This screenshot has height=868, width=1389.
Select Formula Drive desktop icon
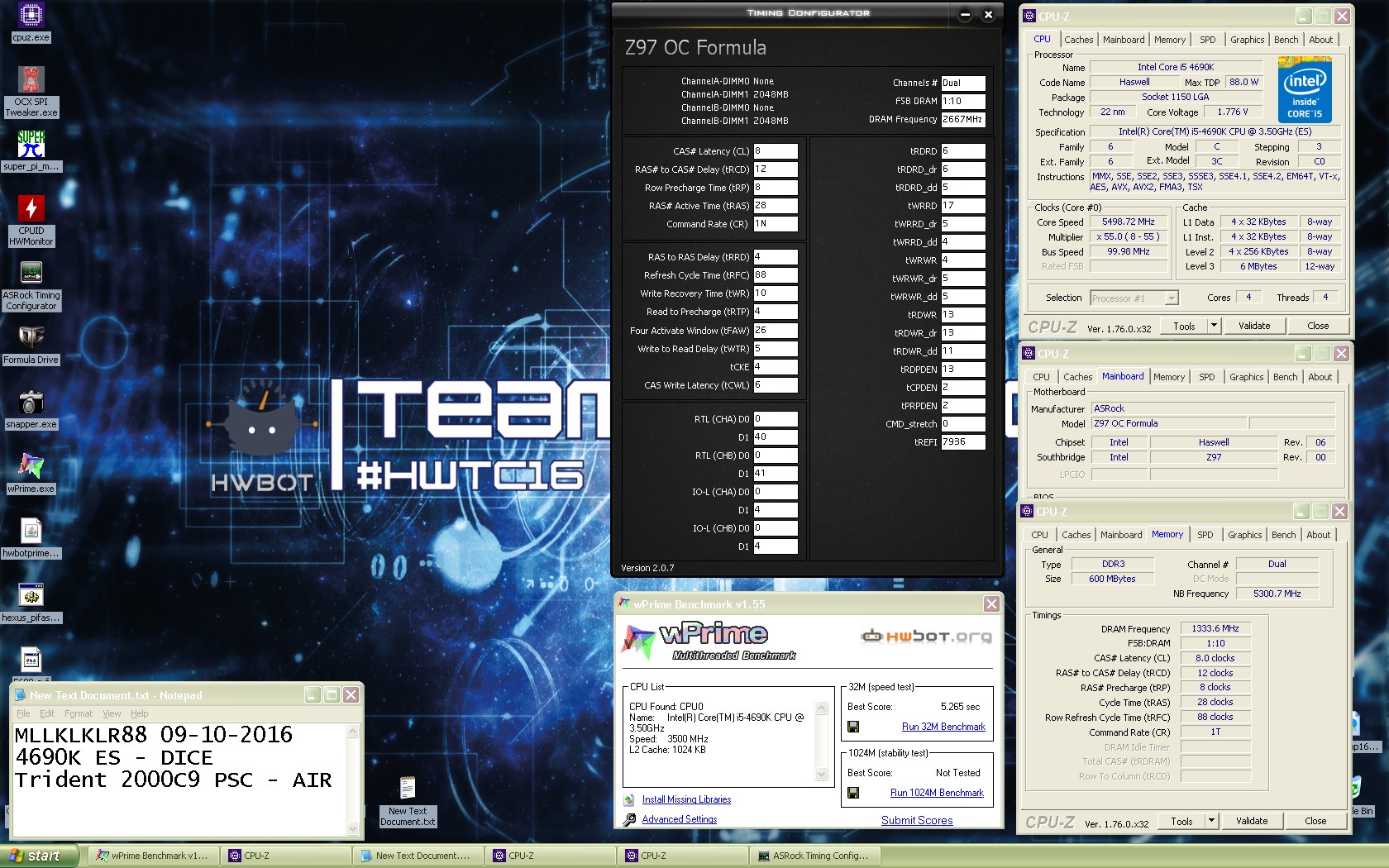31,345
